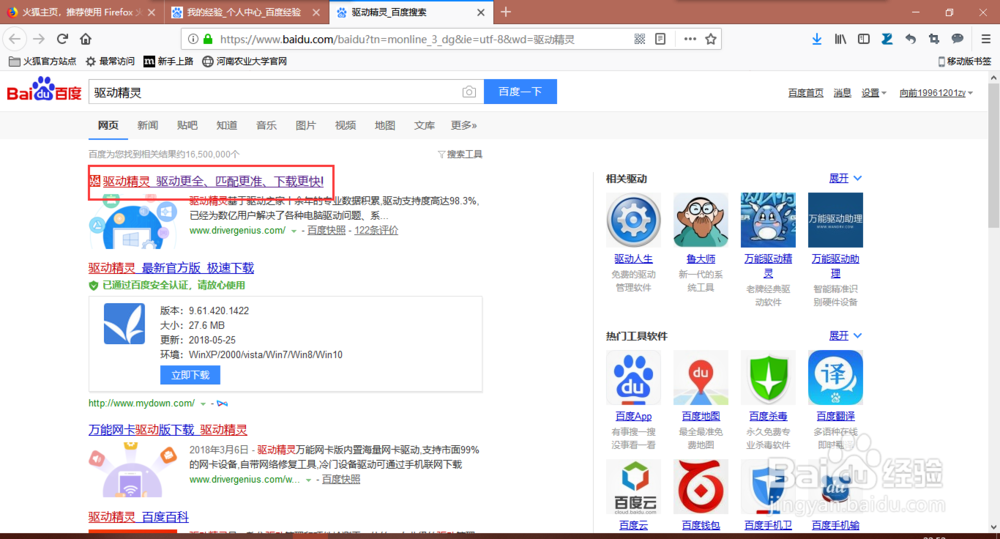Open the Library icon in toolbar
The height and width of the screenshot is (539, 1000).
point(840,39)
